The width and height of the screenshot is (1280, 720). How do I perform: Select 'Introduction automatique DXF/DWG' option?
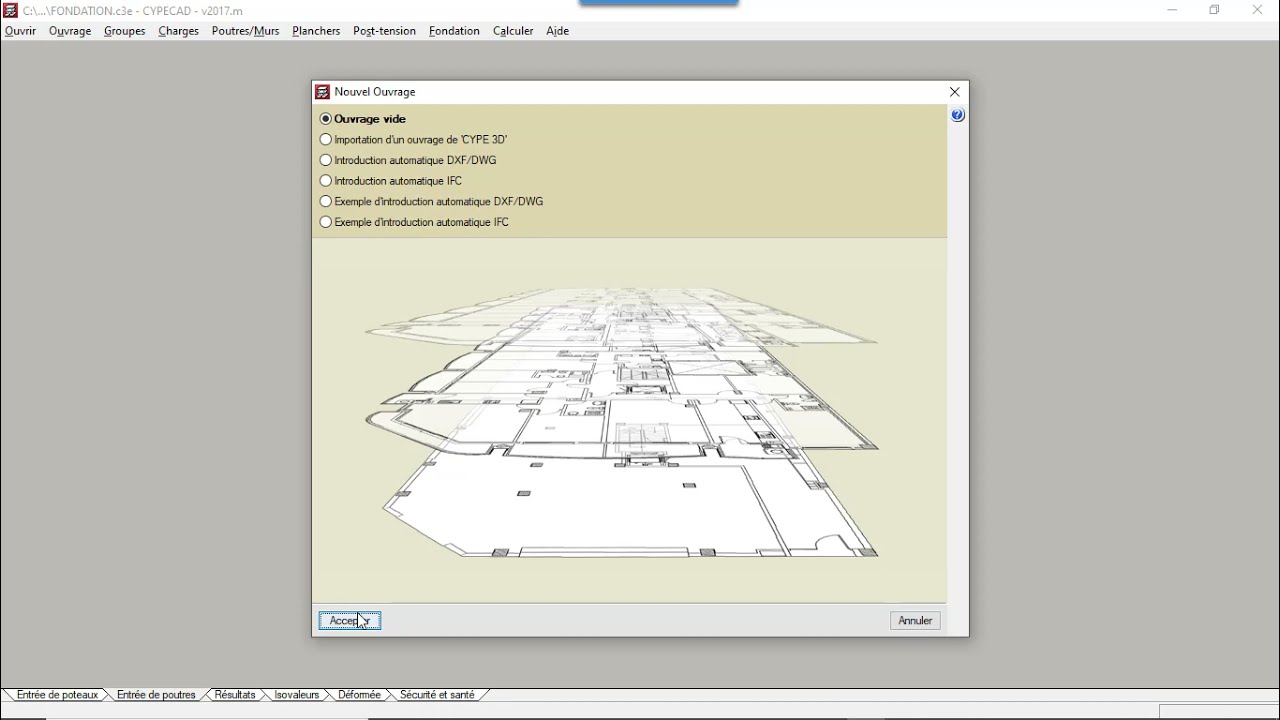point(408,160)
